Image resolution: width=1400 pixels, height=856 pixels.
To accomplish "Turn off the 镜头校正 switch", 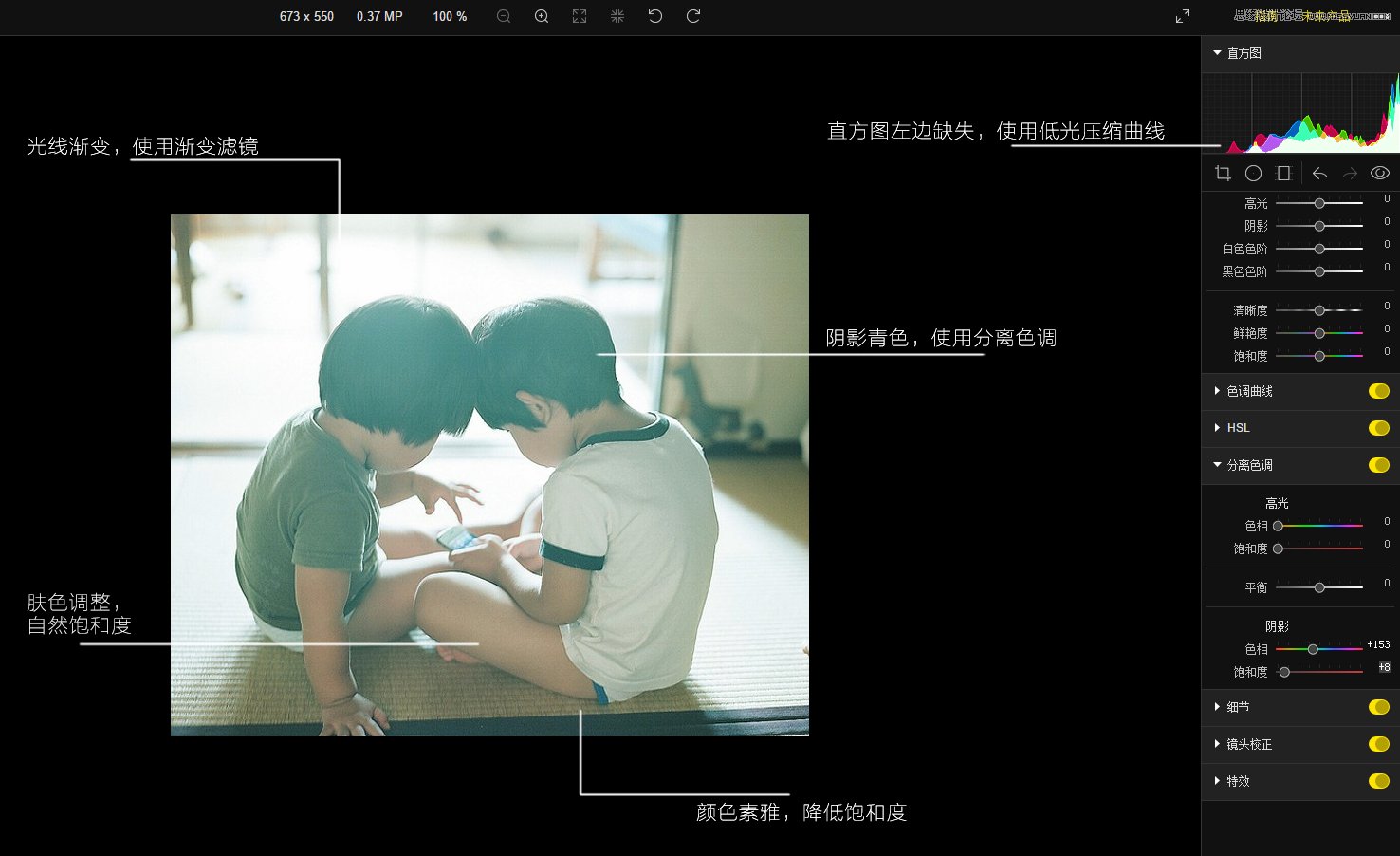I will pyautogui.click(x=1379, y=744).
